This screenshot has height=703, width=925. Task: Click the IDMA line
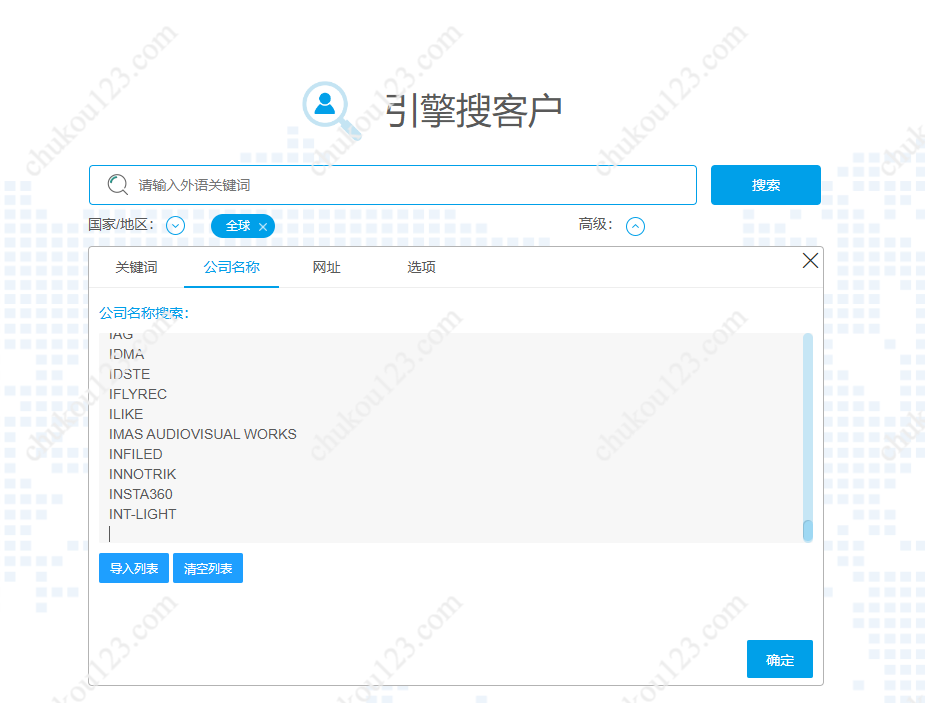click(126, 354)
